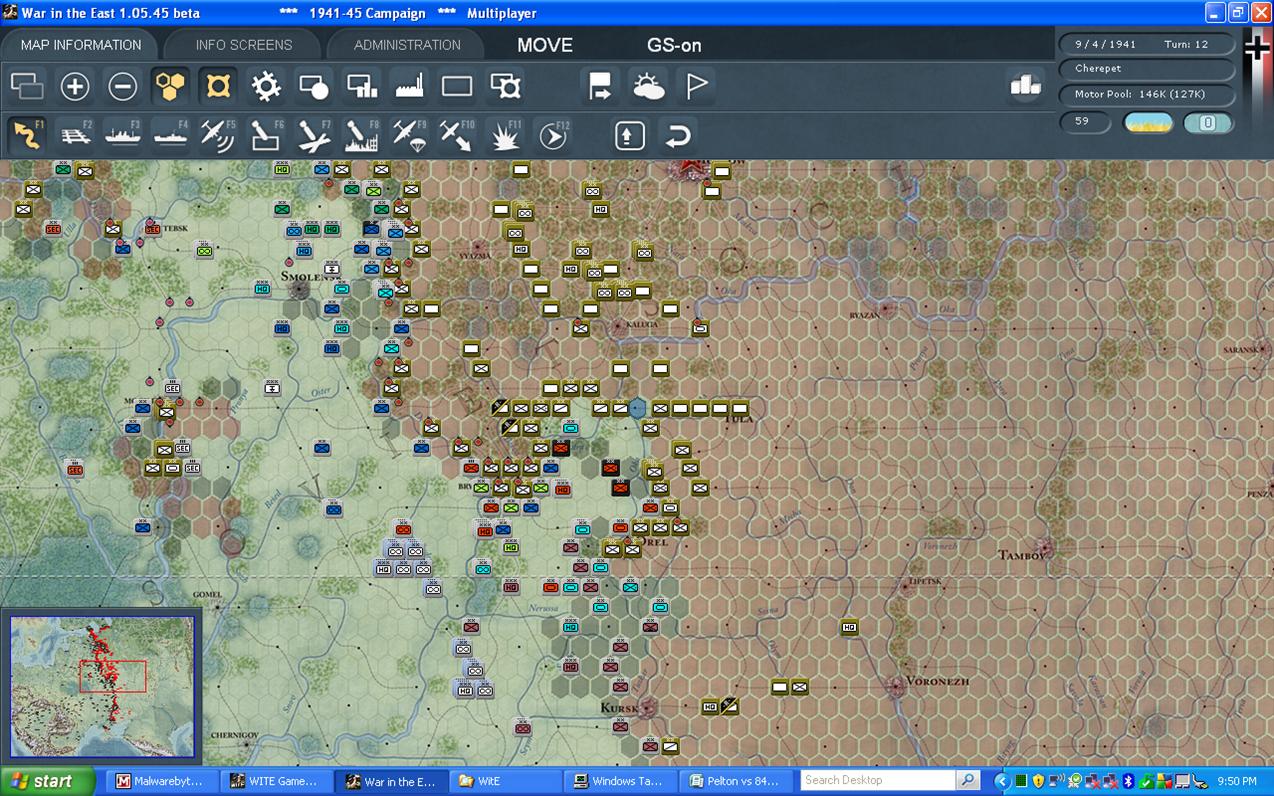Click the Kaluga city label on map

pyautogui.click(x=642, y=324)
